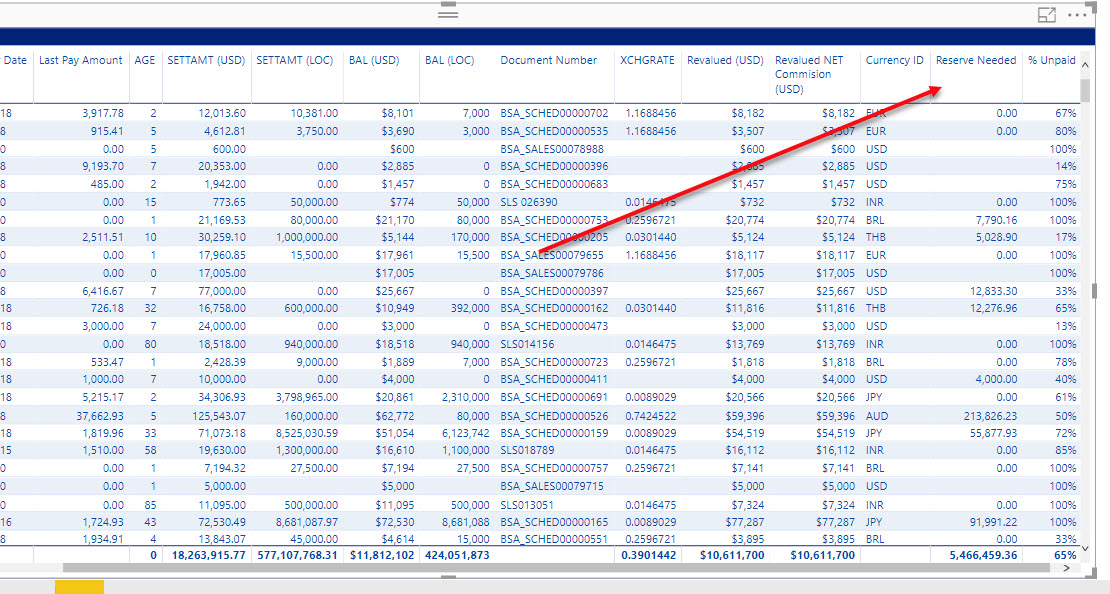Select document BSA_SCHED00000535 cell
This screenshot has height=594, width=1110.
coord(554,131)
